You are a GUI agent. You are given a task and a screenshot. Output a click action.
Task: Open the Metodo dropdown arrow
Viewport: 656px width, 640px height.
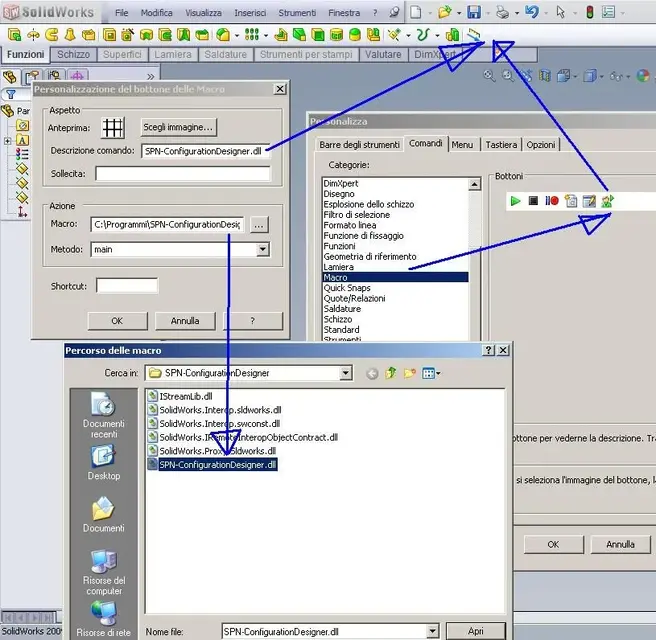262,249
